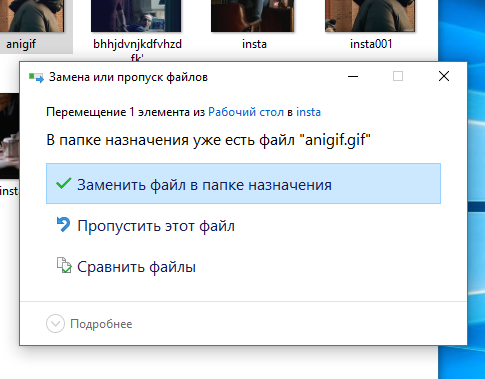Click the dialog title Замена или пропуск файлов
The image size is (485, 379).
pyautogui.click(x=128, y=77)
